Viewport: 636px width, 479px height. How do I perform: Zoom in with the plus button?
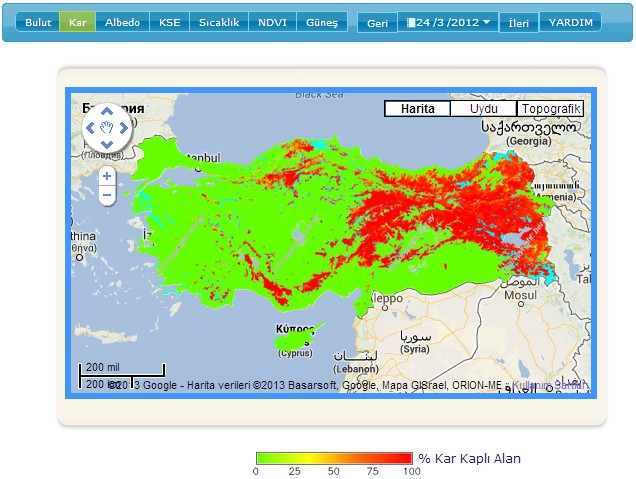(107, 176)
